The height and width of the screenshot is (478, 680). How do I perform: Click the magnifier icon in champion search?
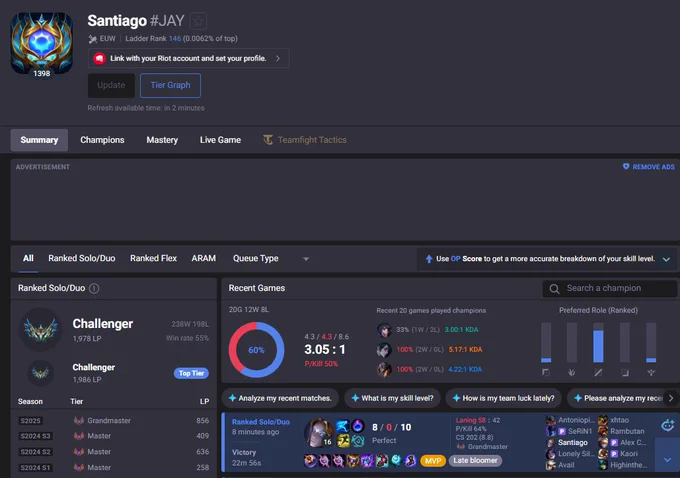coord(554,288)
